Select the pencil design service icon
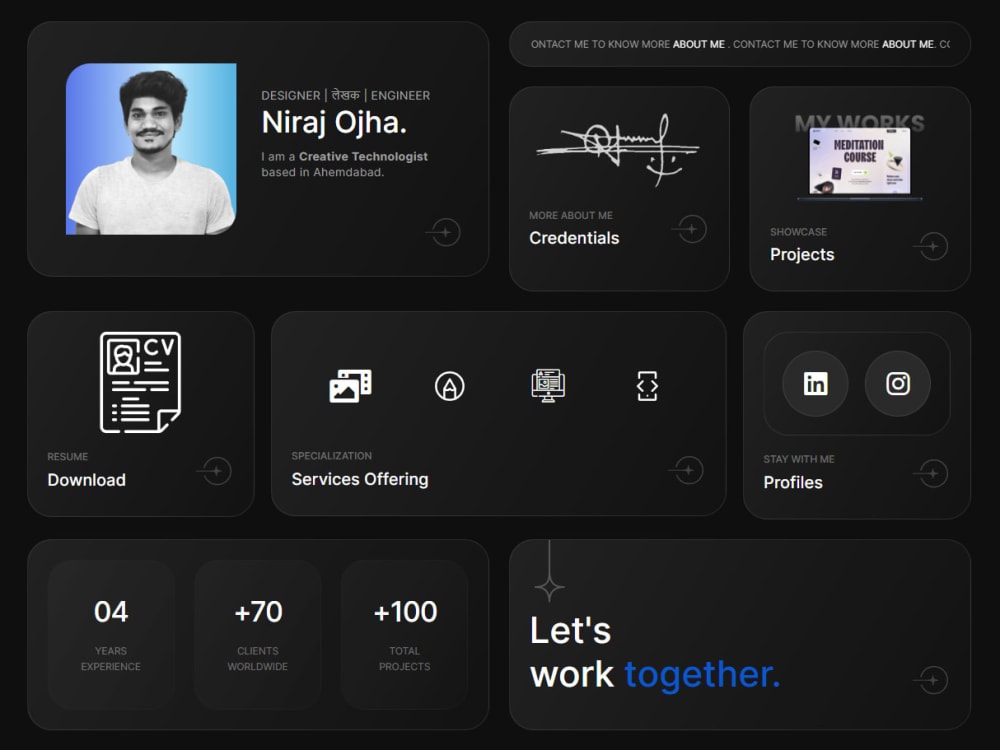1000x750 pixels. point(448,385)
